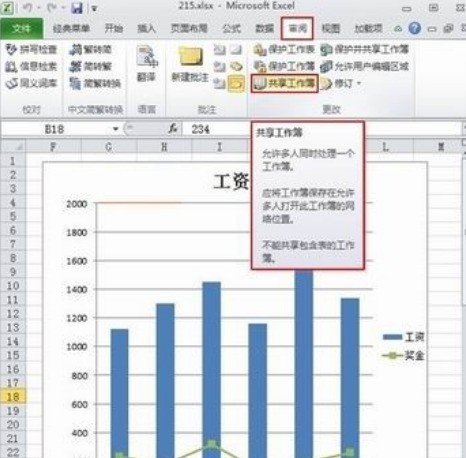Restore the workbook window icon in ribbon bar
This screenshot has width=466, height=458.
449,29
